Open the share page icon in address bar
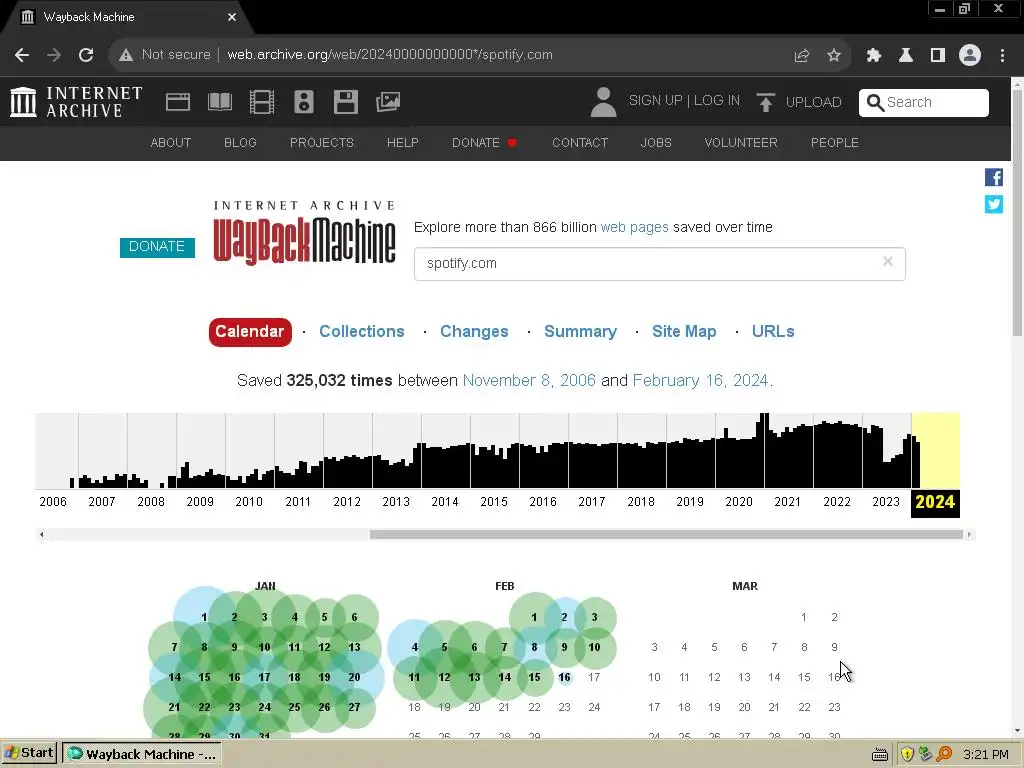 (x=801, y=56)
